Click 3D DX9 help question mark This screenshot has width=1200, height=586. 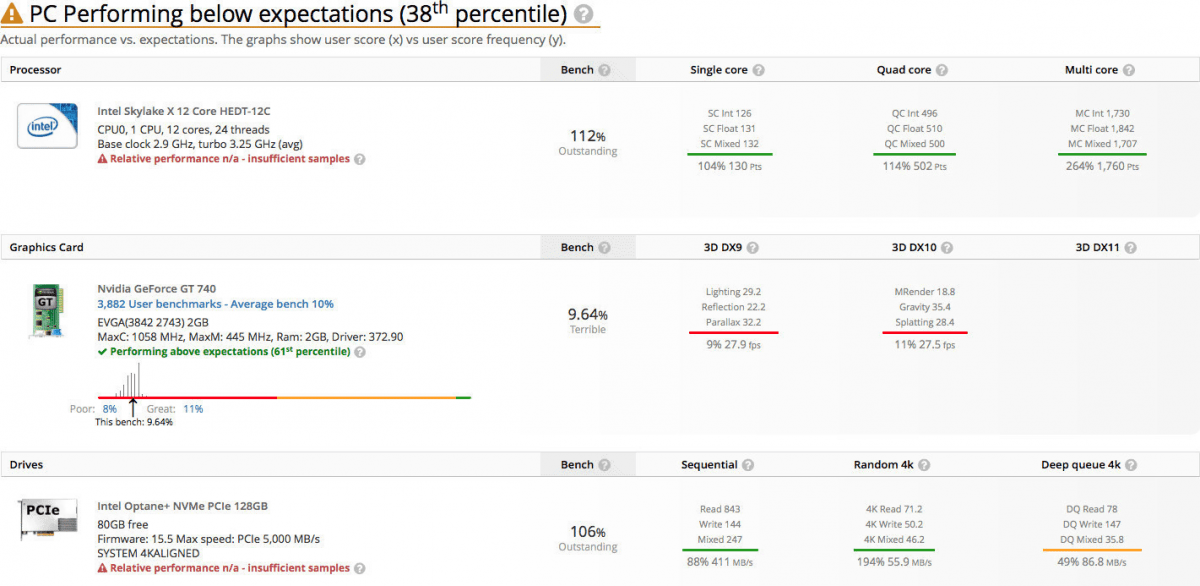(752, 248)
